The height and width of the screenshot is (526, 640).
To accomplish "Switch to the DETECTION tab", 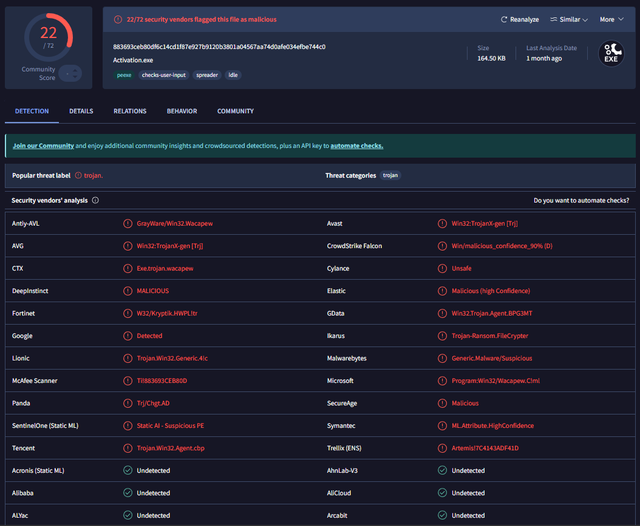I will pos(32,111).
